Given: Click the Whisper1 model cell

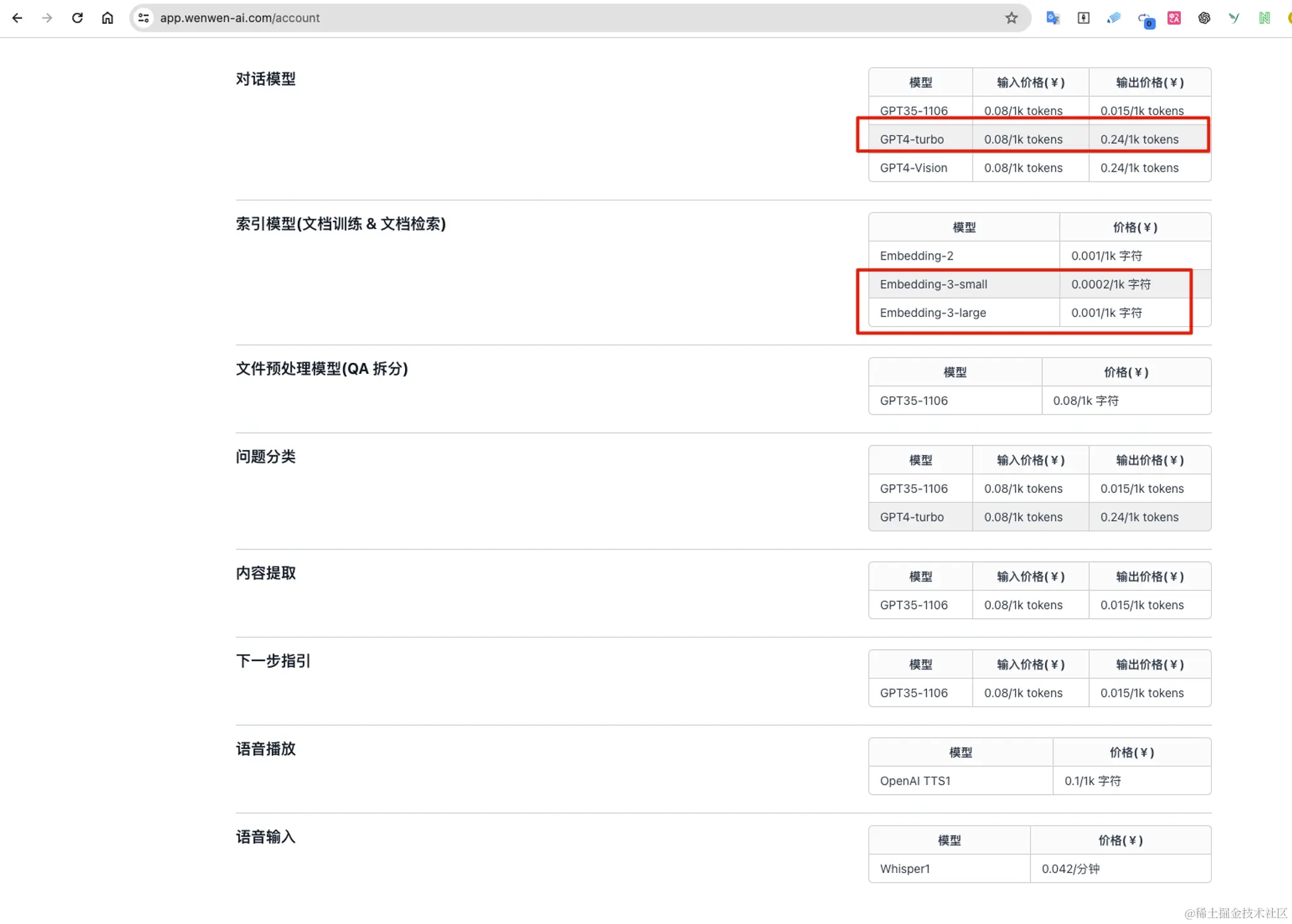Looking at the screenshot, I should click(949, 868).
